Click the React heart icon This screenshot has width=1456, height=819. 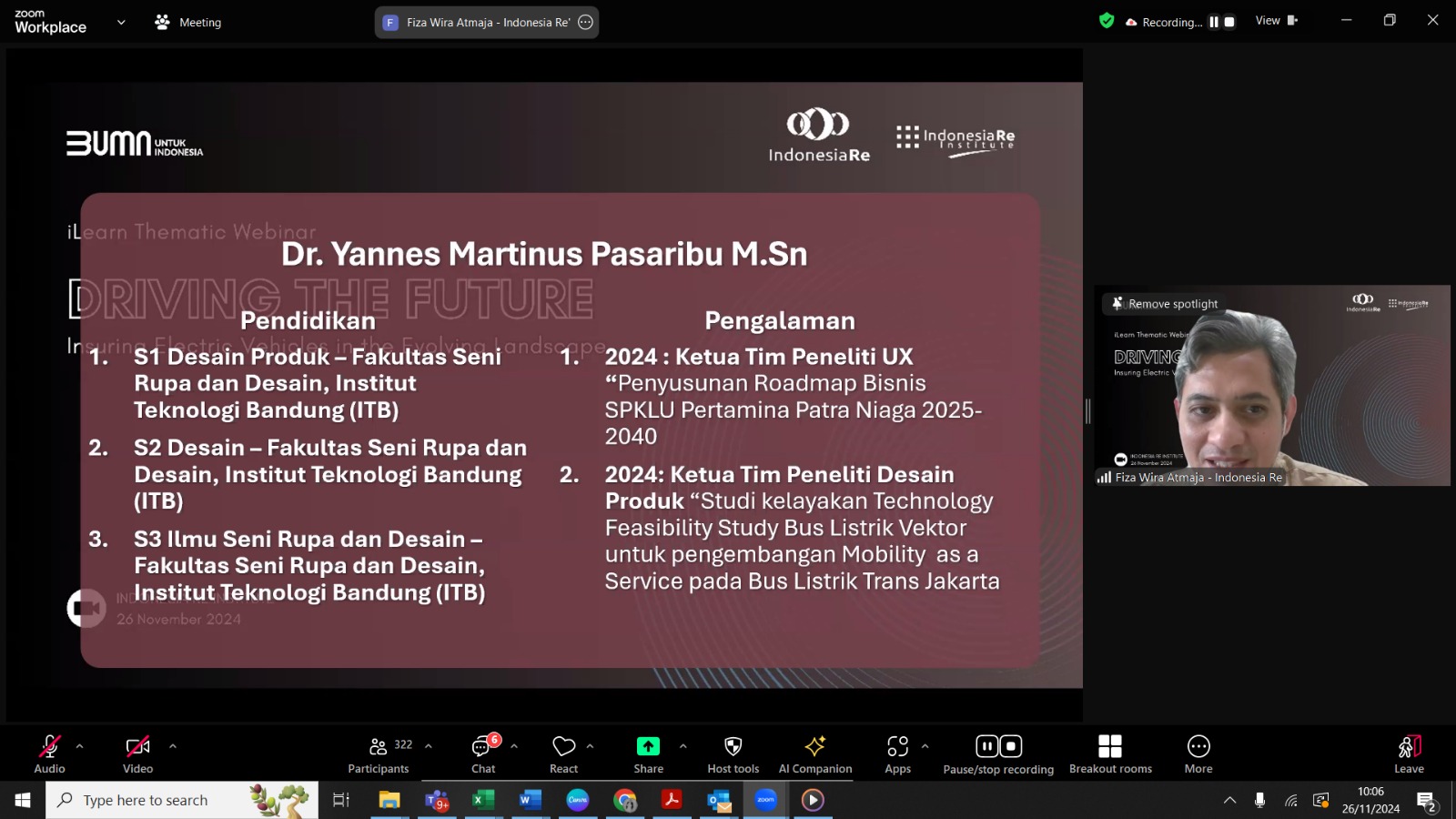coord(563,754)
